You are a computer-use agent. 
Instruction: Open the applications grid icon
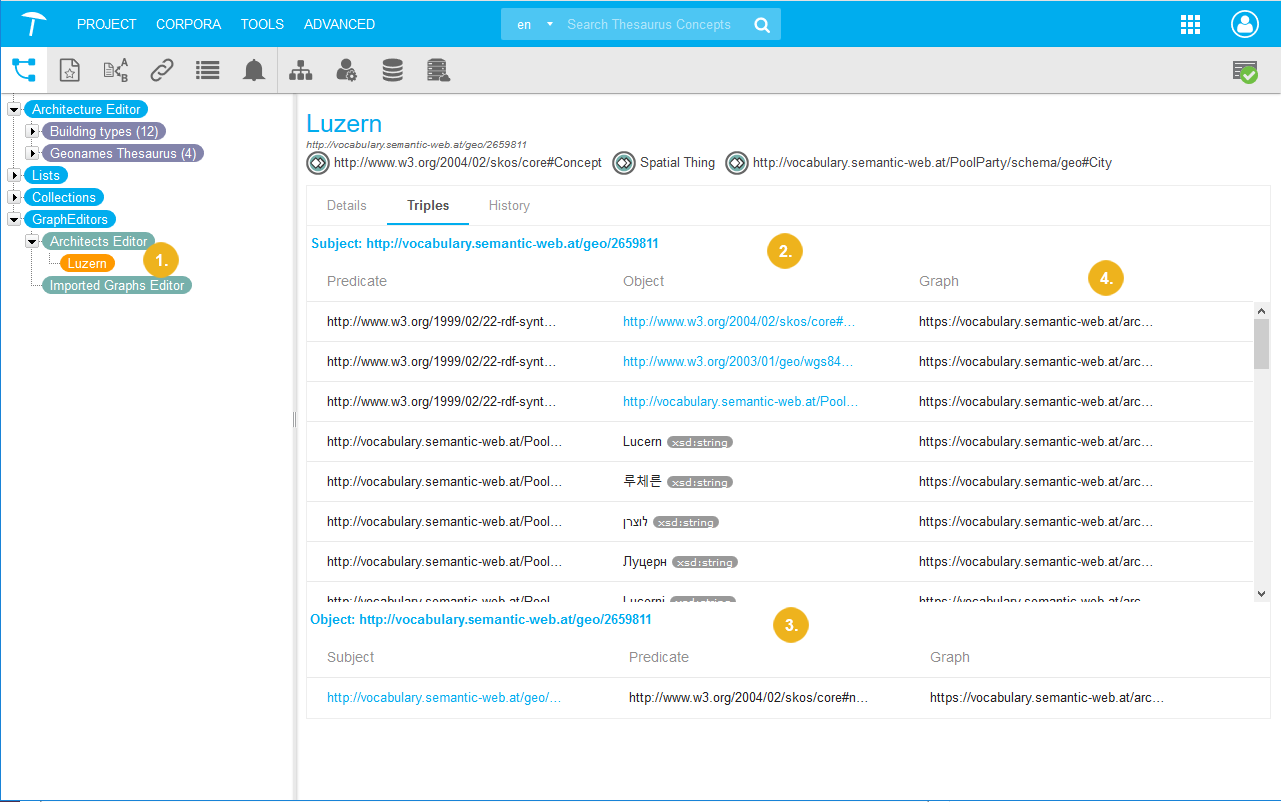point(1190,25)
